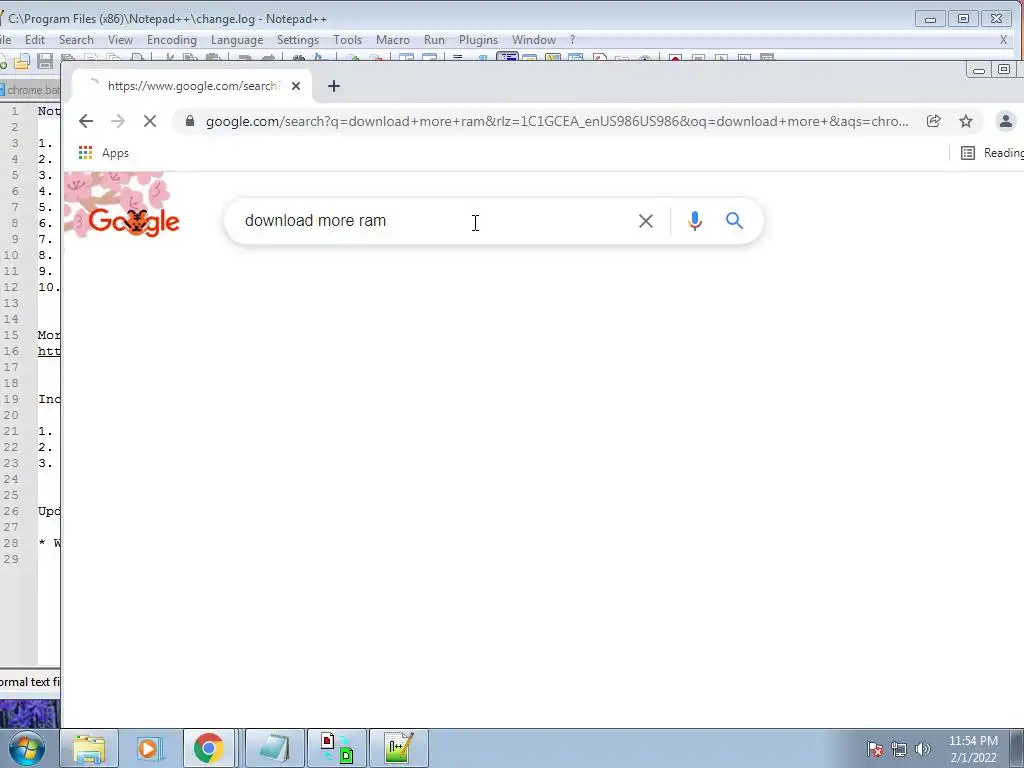
Task: Click the Chrome address bar URL
Action: (x=556, y=121)
